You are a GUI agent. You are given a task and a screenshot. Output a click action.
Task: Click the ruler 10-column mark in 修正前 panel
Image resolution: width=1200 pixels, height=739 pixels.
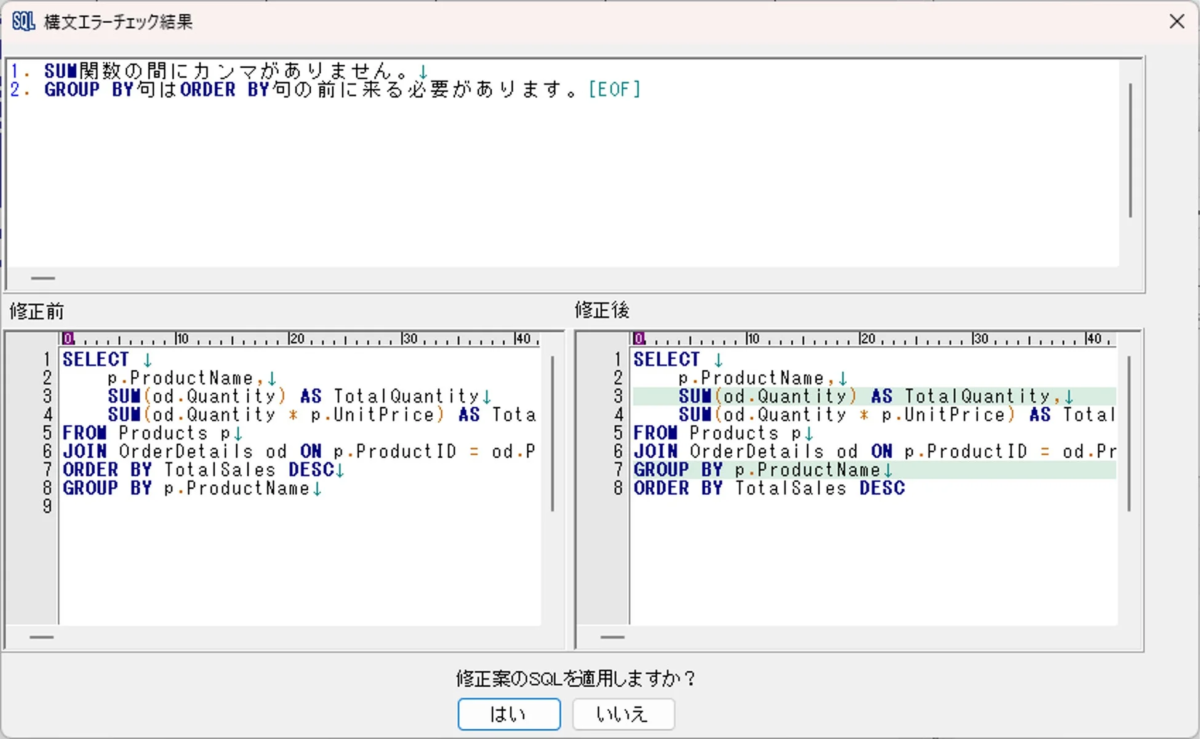point(181,339)
